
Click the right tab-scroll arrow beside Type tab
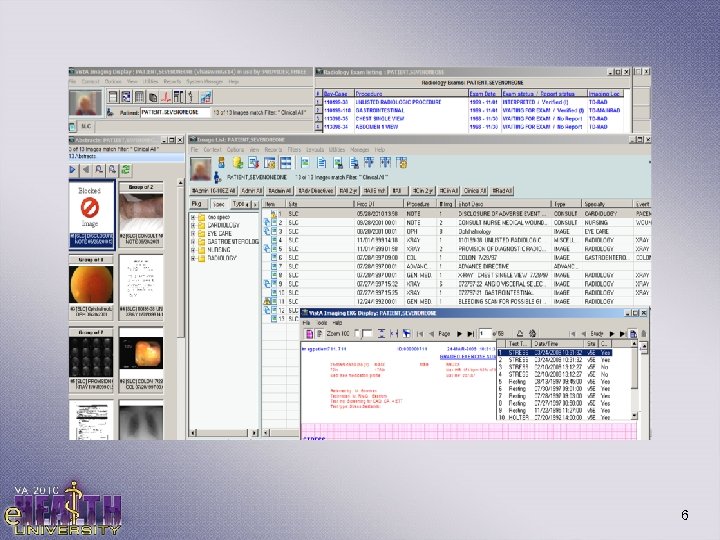pos(255,204)
